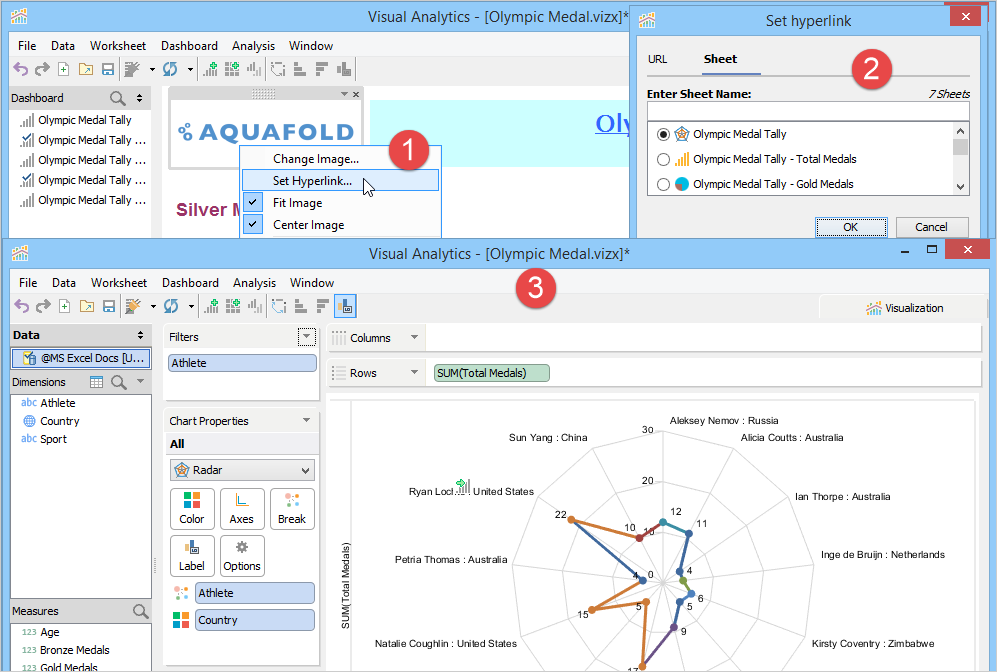
Task: Click Athlete pill next to color dots
Action: 254,593
